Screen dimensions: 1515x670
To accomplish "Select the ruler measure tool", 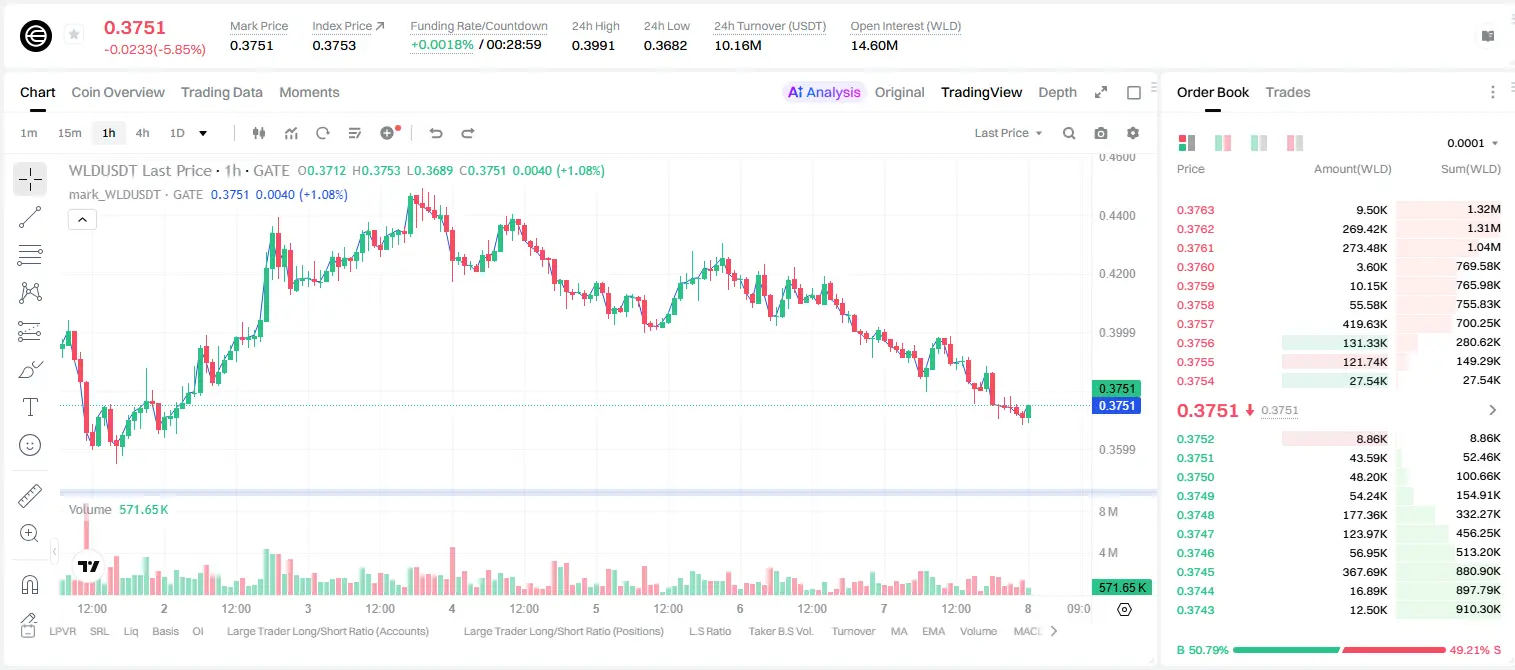I will pos(30,496).
